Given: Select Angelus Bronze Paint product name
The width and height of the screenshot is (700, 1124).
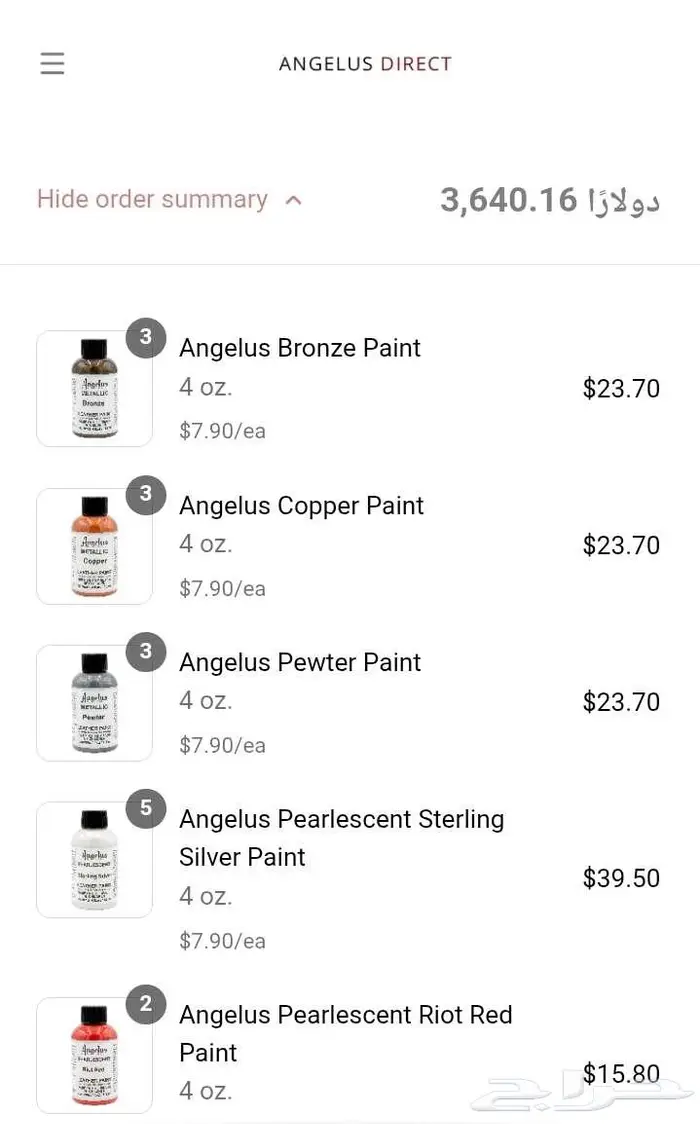Looking at the screenshot, I should 300,348.
